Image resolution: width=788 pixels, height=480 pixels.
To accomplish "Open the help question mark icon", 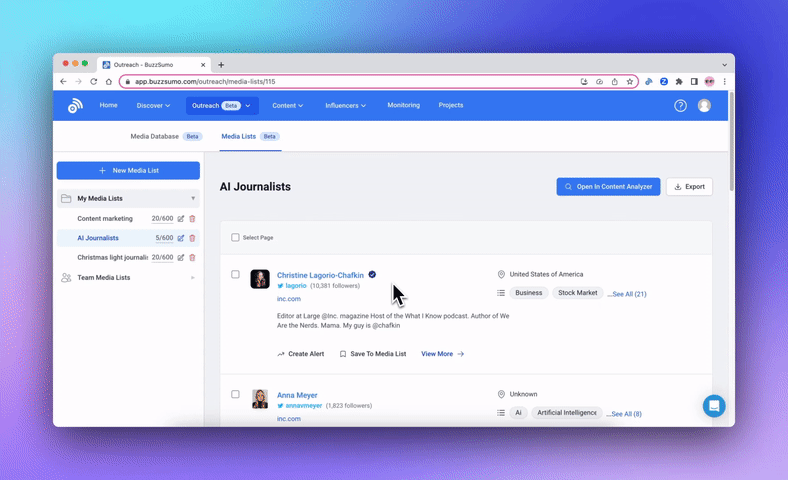I will pyautogui.click(x=680, y=106).
